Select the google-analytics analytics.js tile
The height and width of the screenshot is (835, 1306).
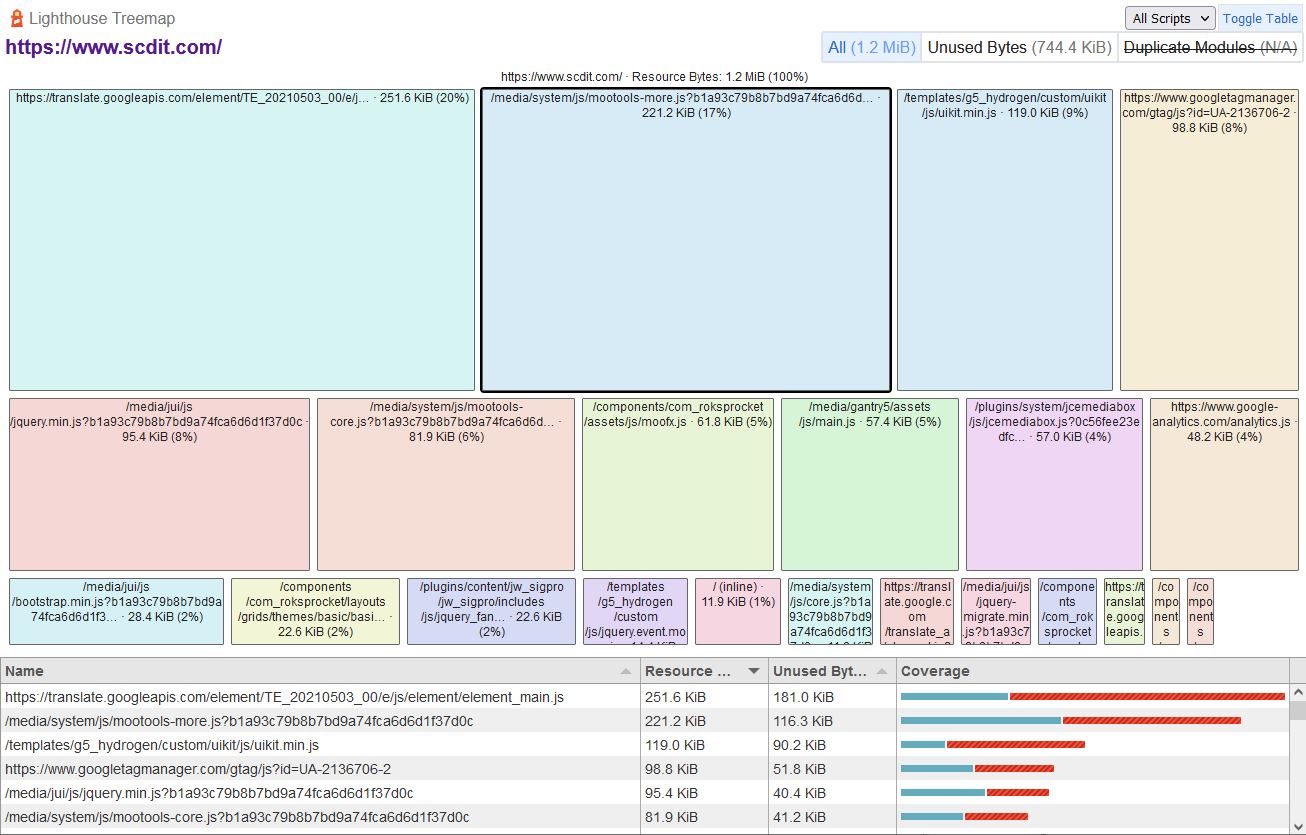[1223, 485]
